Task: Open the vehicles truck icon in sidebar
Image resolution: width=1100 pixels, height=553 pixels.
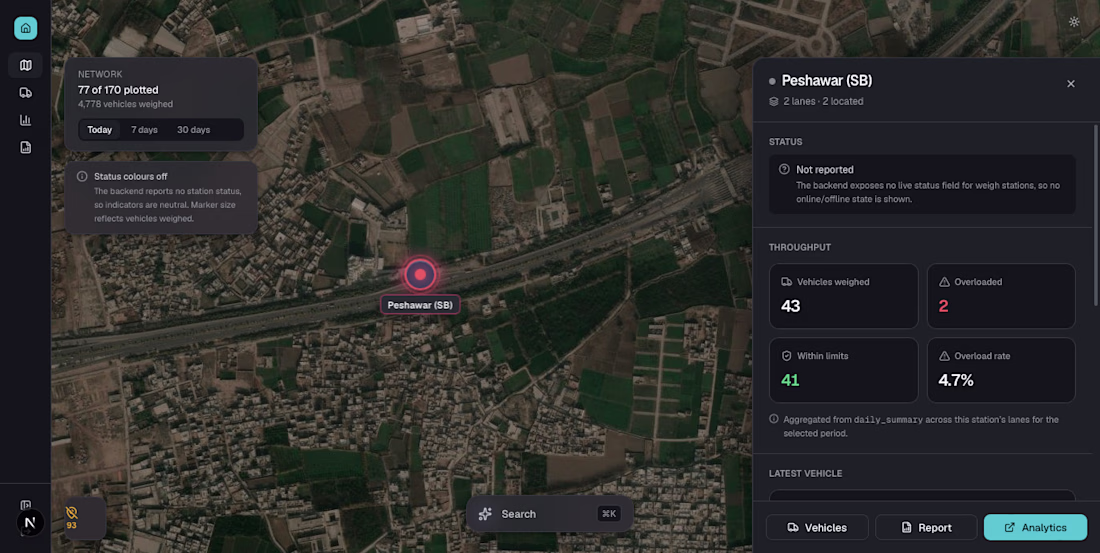Action: (x=25, y=93)
